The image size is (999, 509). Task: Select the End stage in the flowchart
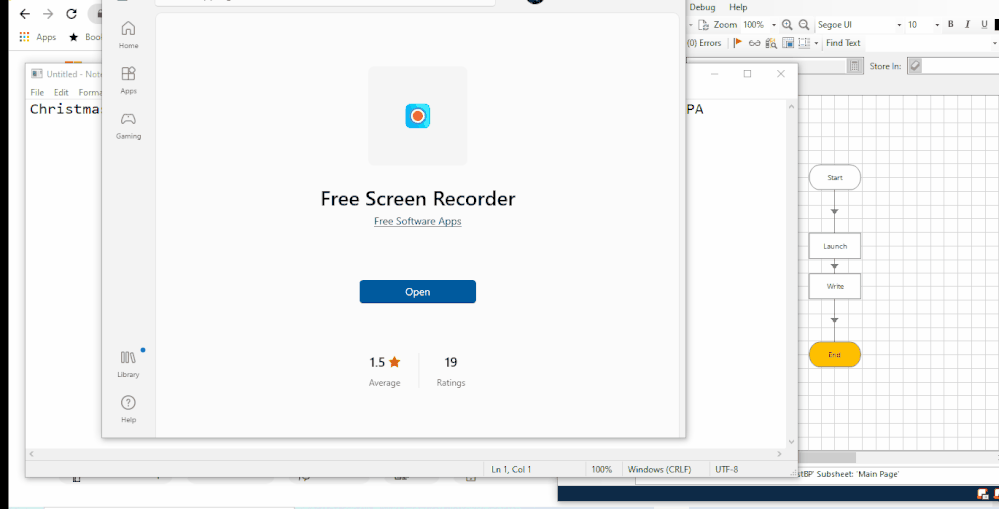pos(835,354)
